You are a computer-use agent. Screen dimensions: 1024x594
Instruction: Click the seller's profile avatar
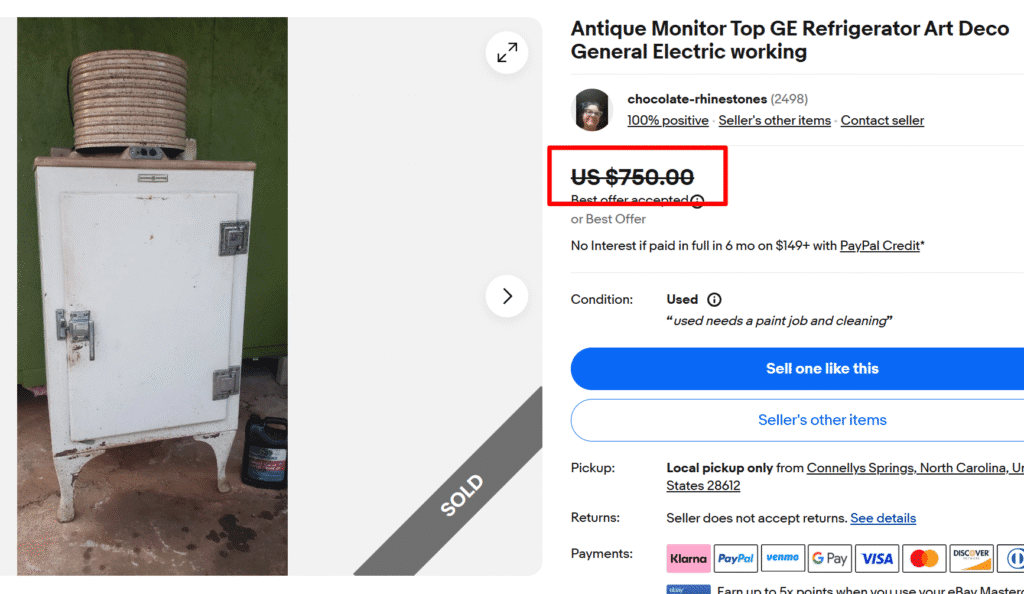click(591, 110)
